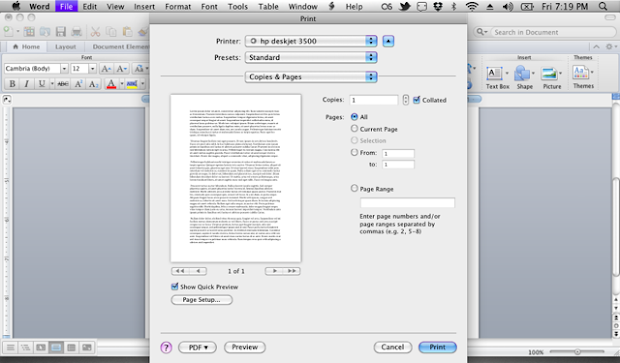The height and width of the screenshot is (363, 620).
Task: Open Wi-Fi status in menu bar
Action: pyautogui.click(x=472, y=6)
